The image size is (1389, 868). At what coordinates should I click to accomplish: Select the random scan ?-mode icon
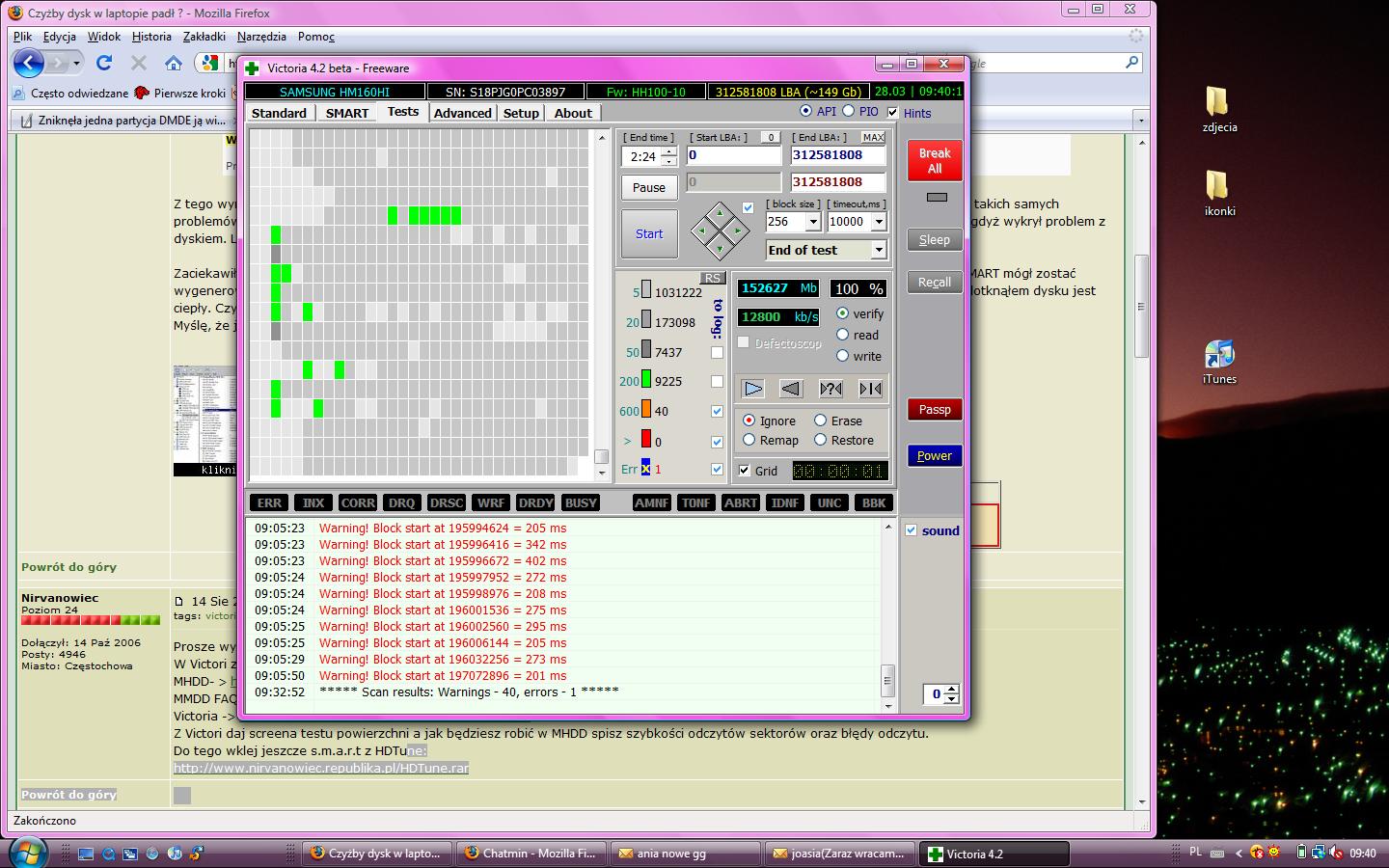click(x=831, y=389)
